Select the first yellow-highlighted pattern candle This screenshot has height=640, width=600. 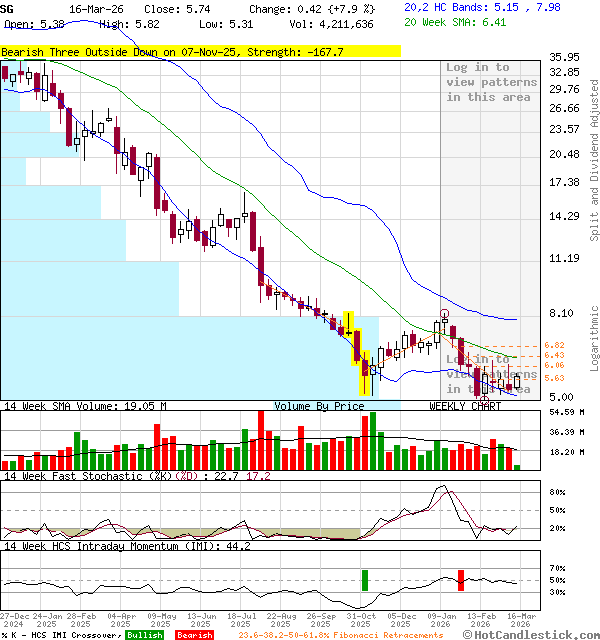pyautogui.click(x=348, y=324)
